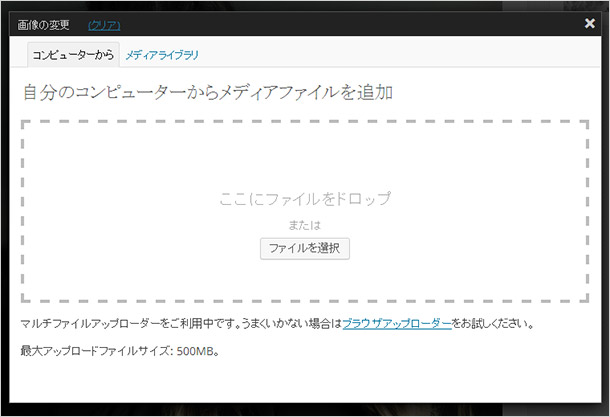Click the ここにファイルをドロップ drop zone text
The image size is (610, 417).
click(x=305, y=198)
